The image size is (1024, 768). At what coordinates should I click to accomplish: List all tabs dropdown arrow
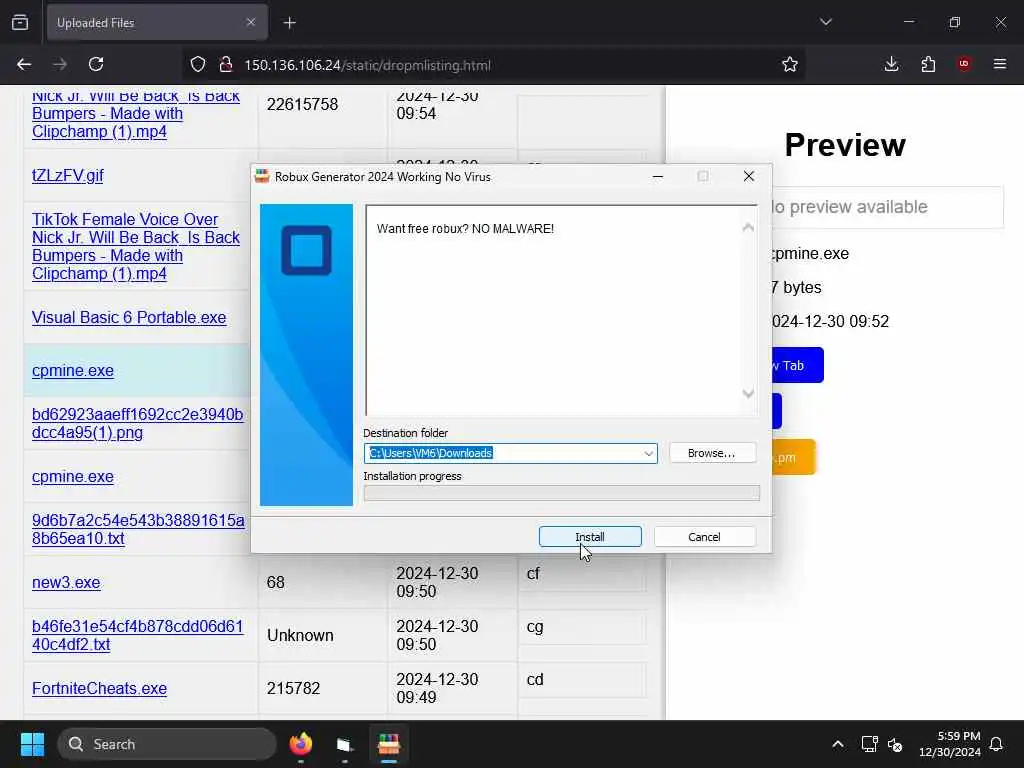(x=825, y=22)
